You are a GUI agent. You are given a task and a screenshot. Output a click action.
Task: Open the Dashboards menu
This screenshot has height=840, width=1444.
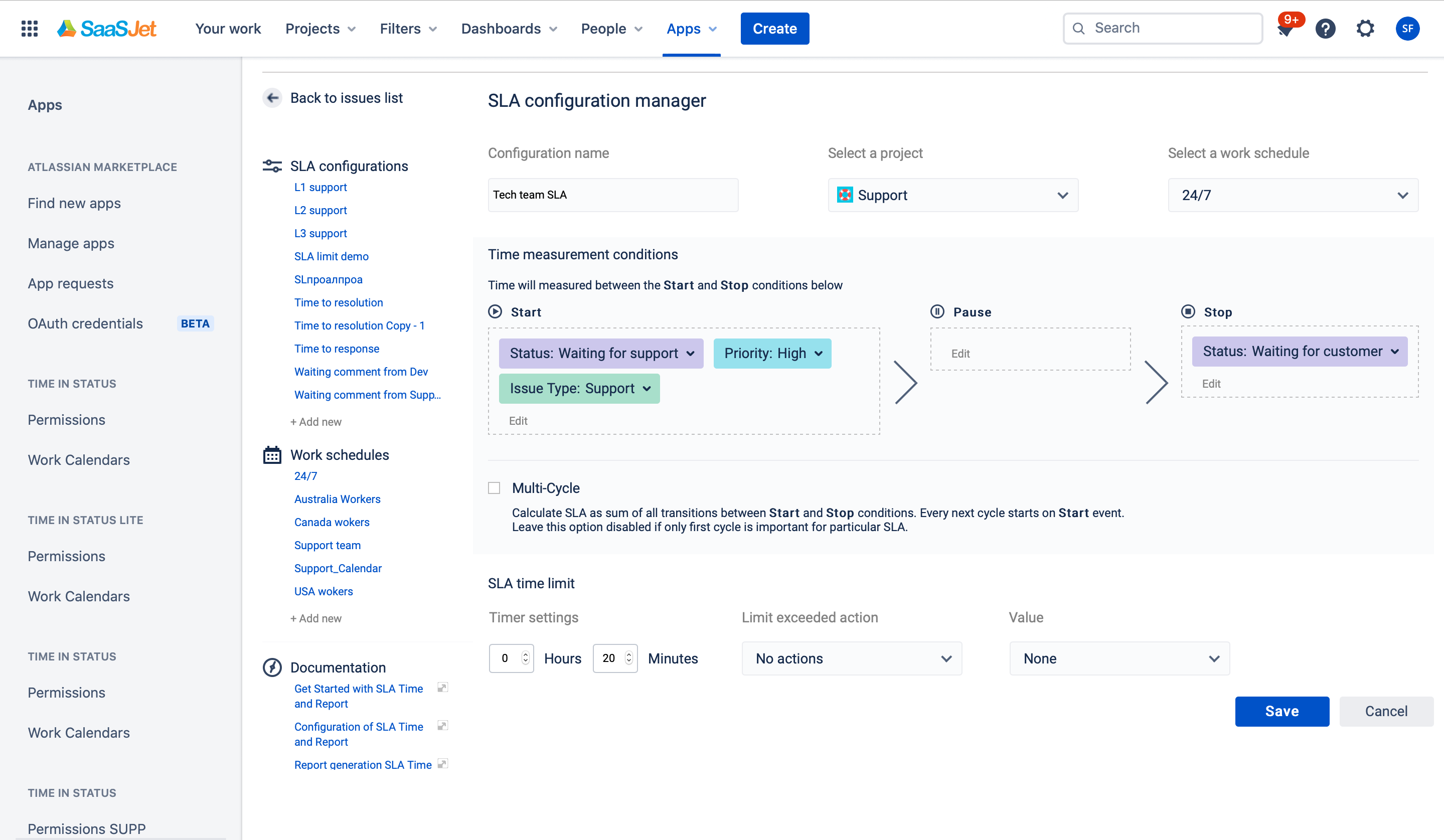click(508, 29)
